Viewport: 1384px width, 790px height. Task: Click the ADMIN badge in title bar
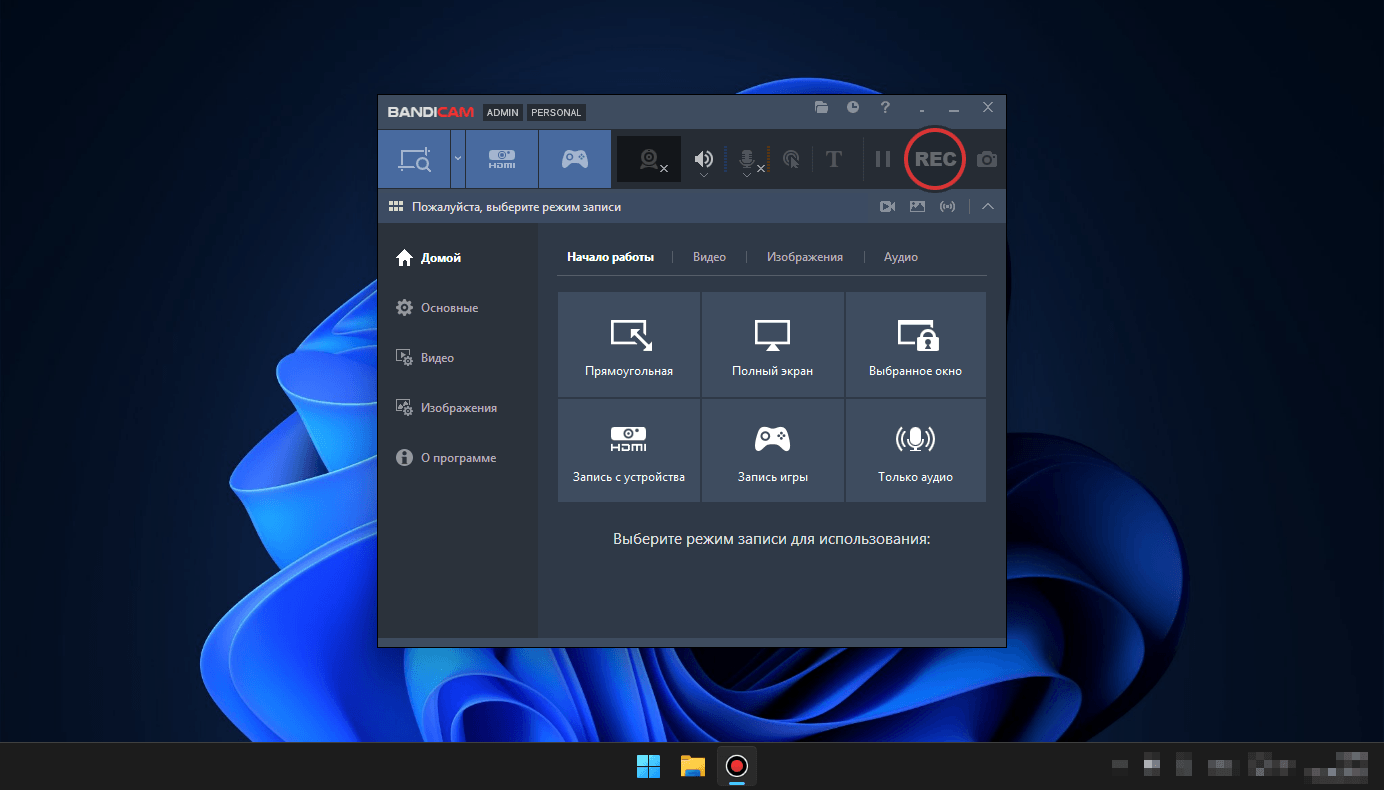(x=503, y=112)
